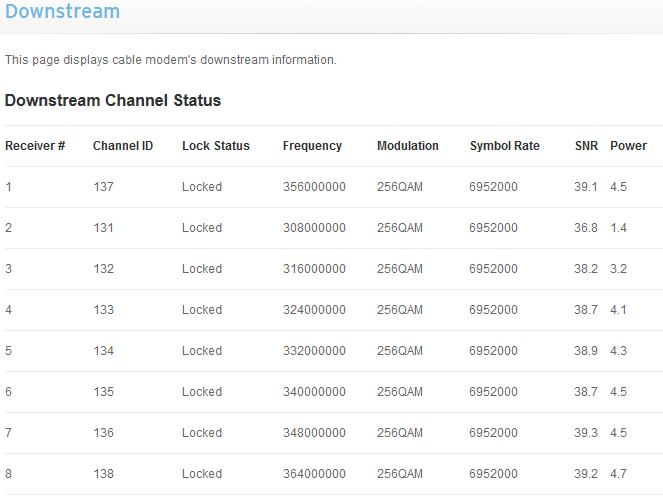663x499 pixels.
Task: Select frequency value 308000000
Action: [x=314, y=228]
